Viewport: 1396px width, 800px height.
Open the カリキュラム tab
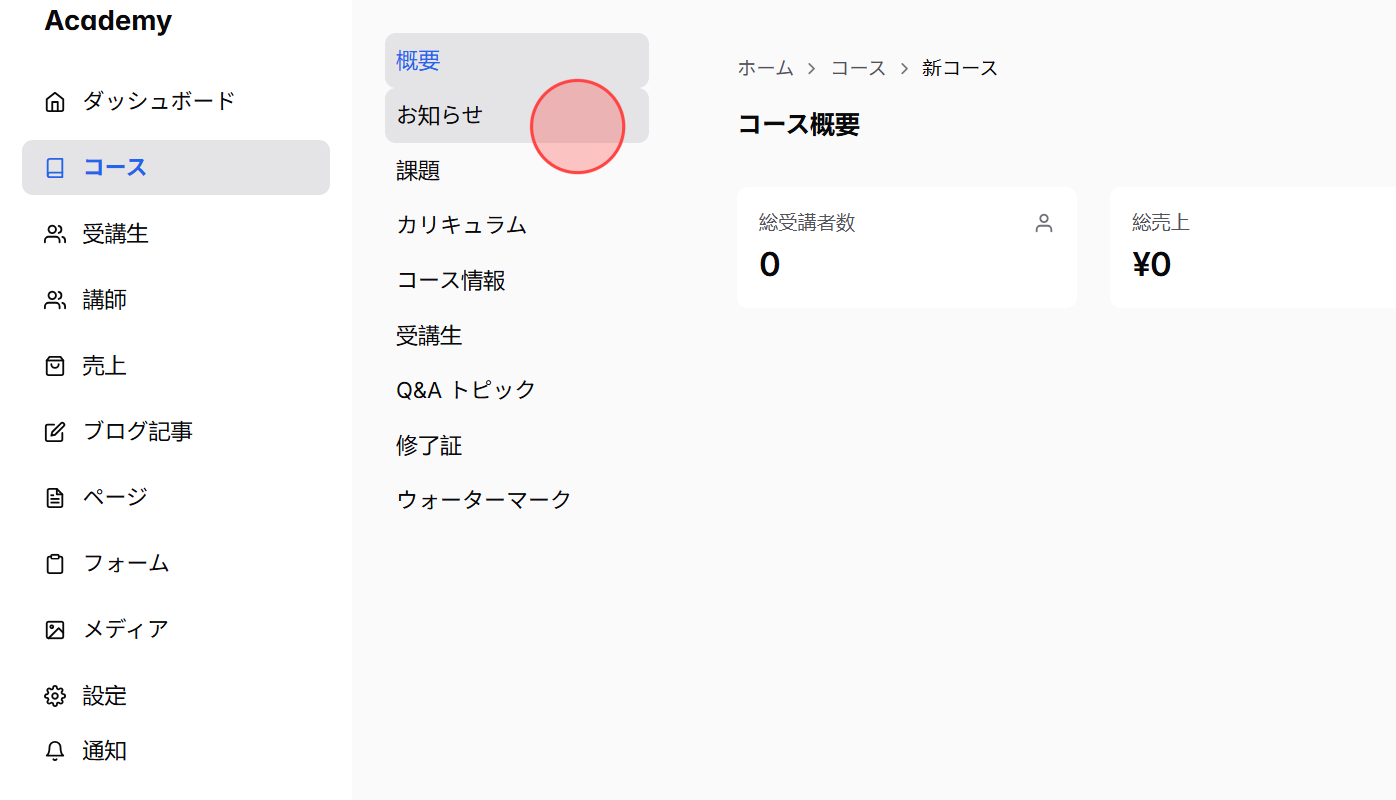click(x=461, y=225)
